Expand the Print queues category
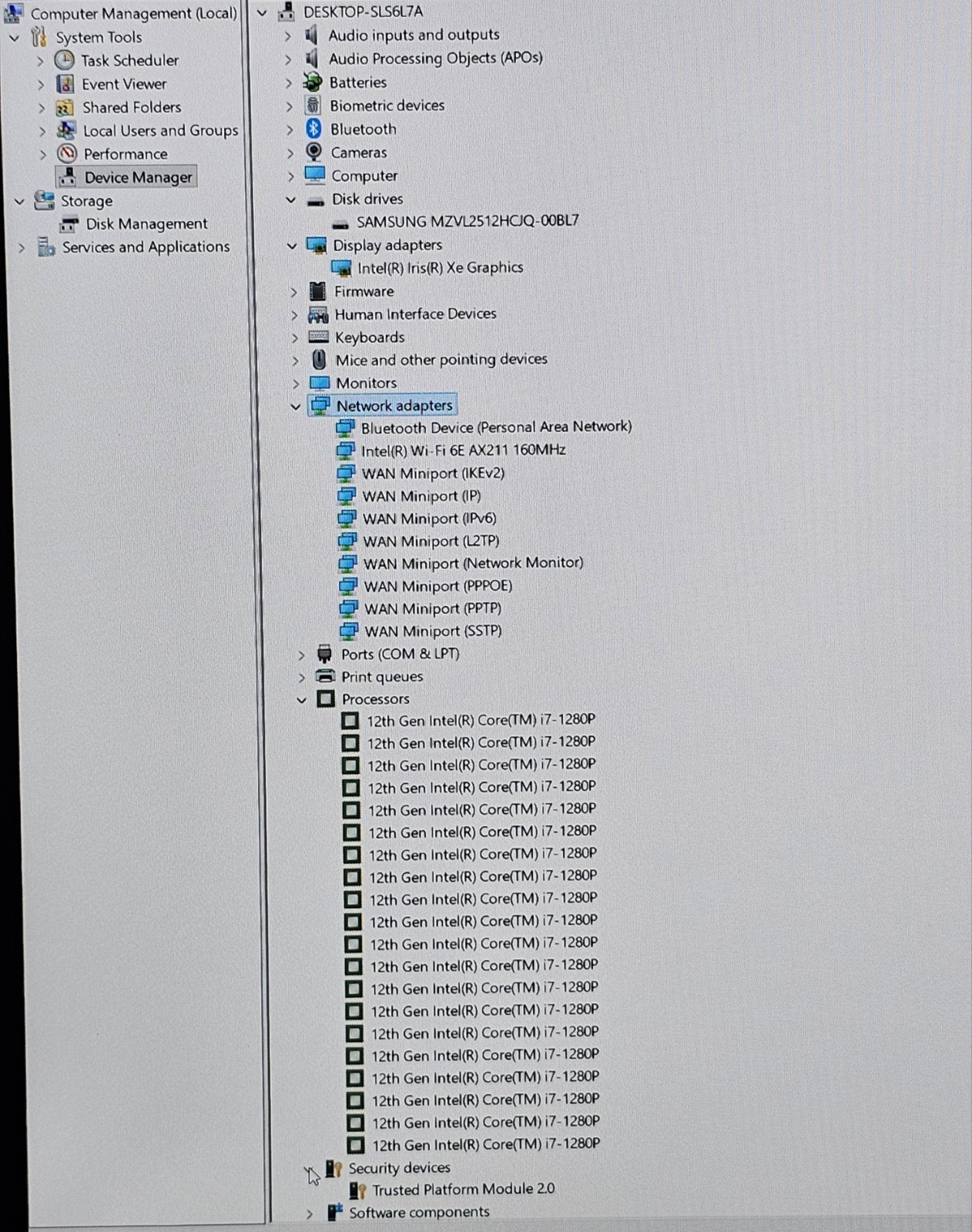Image resolution: width=972 pixels, height=1232 pixels. 301,678
